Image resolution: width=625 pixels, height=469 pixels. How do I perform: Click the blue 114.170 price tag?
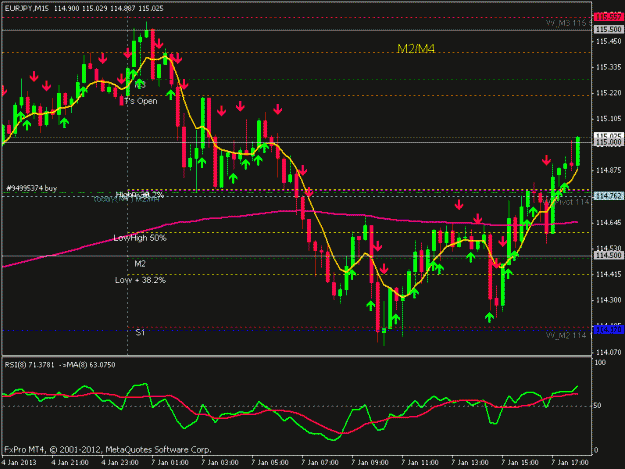pyautogui.click(x=608, y=330)
